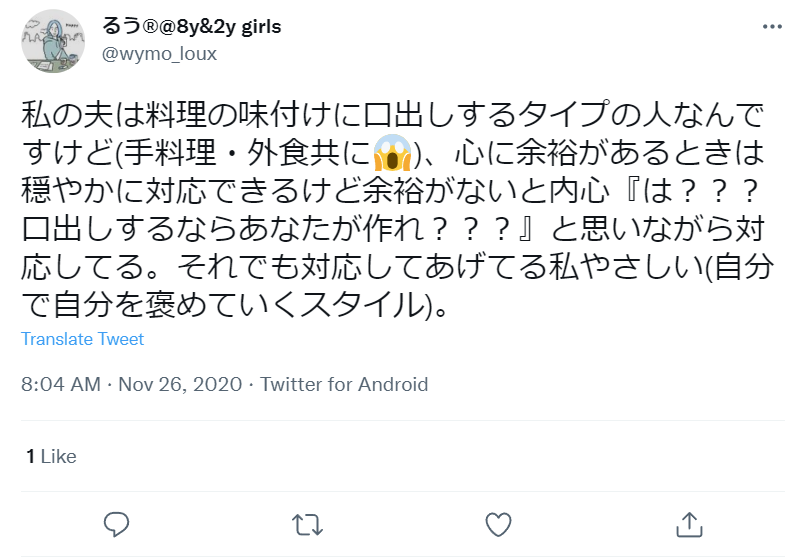Click the Nov 26, 2020 date

[x=180, y=385]
